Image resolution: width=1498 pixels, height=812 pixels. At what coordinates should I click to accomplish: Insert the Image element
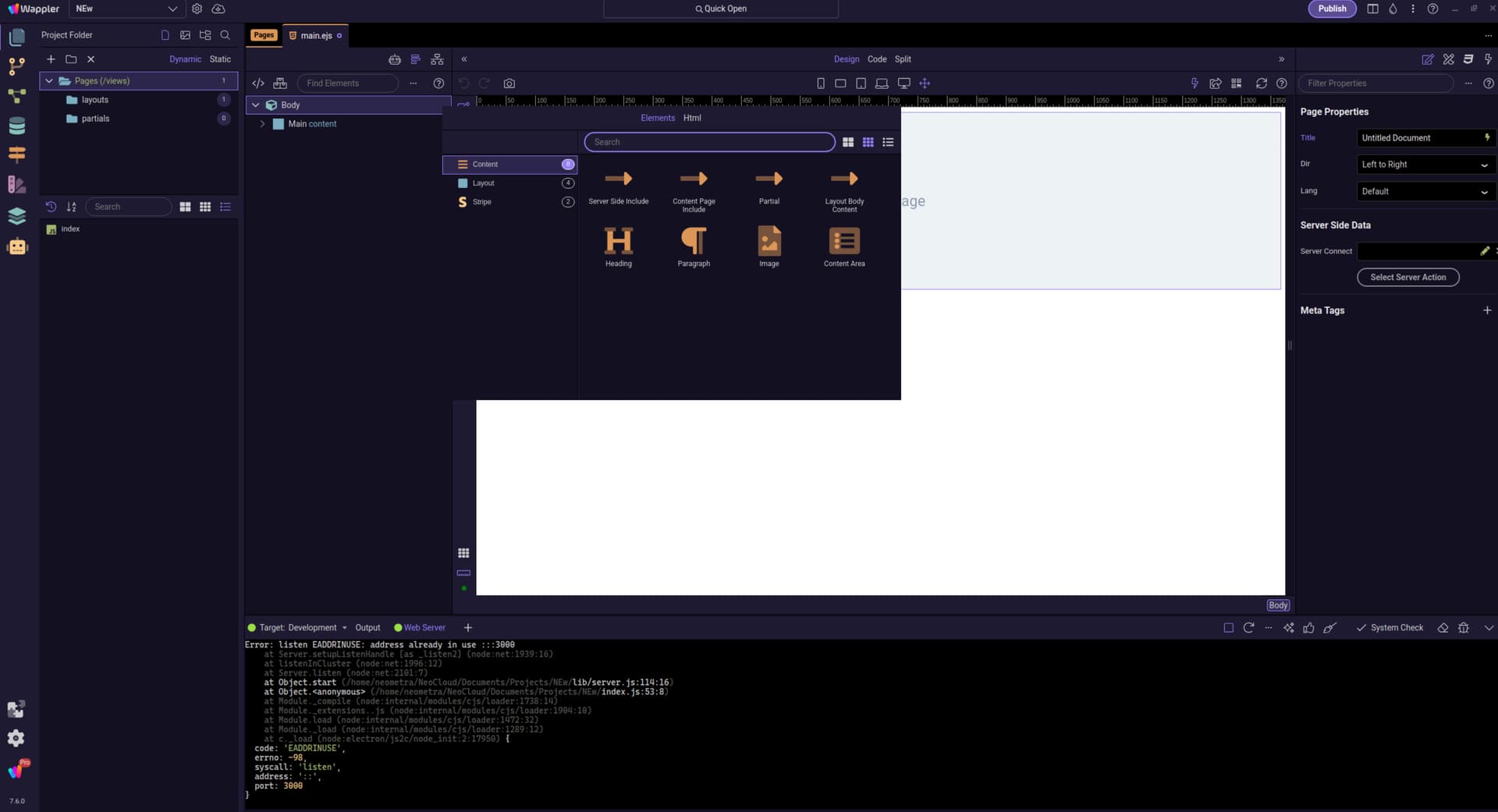(769, 243)
